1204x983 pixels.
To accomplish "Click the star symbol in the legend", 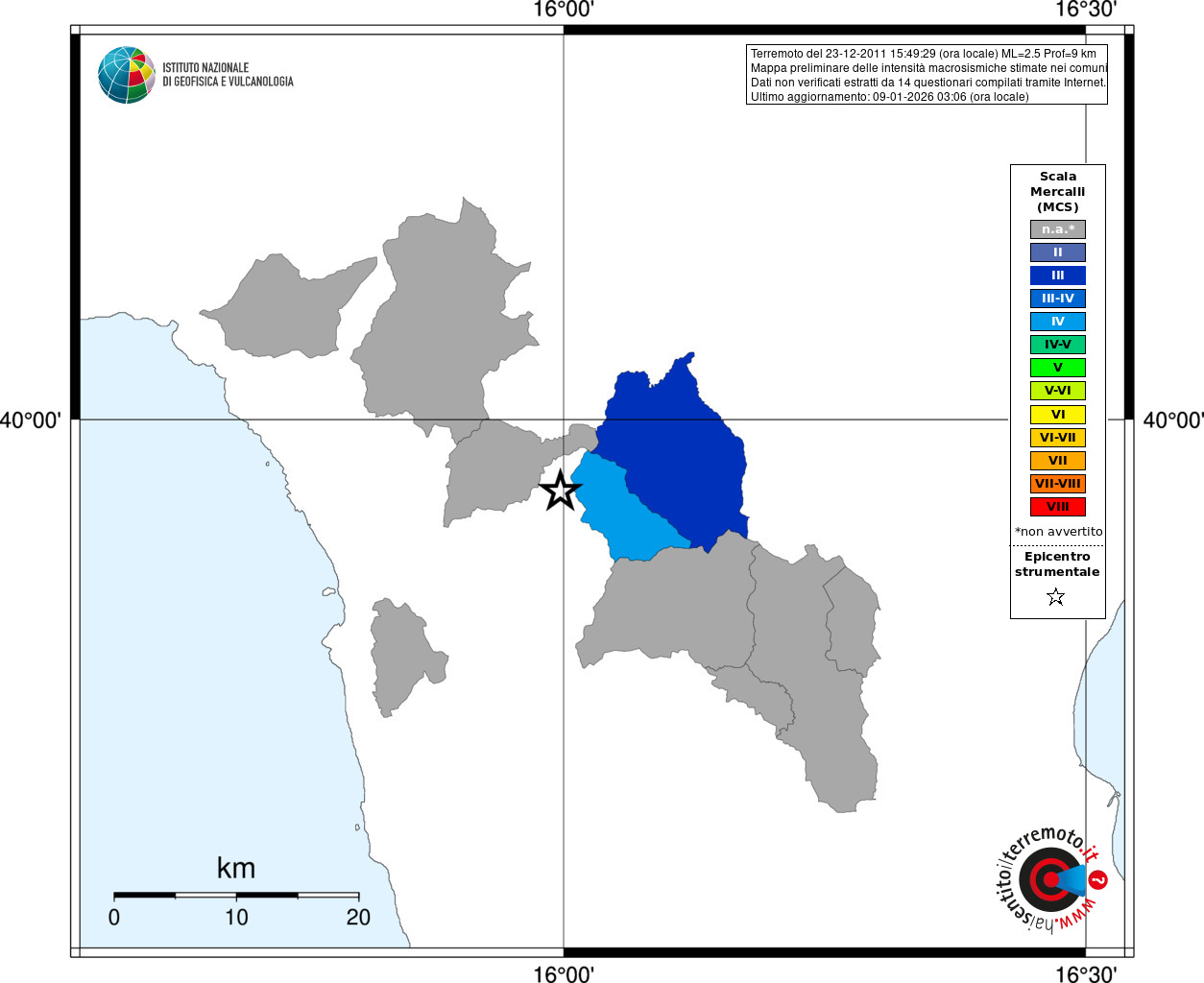I will (1056, 597).
